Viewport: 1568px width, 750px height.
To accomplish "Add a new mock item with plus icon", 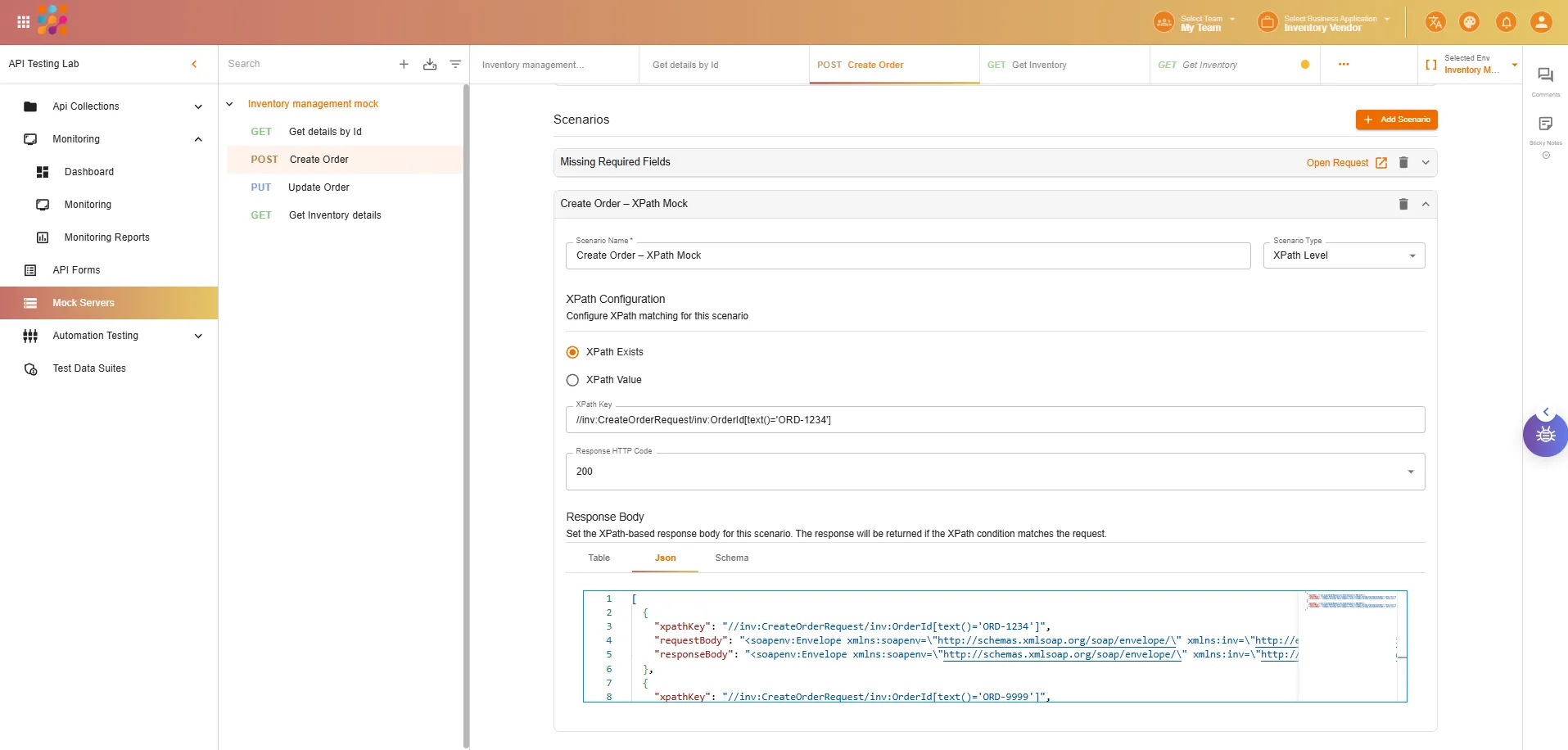I will point(404,64).
